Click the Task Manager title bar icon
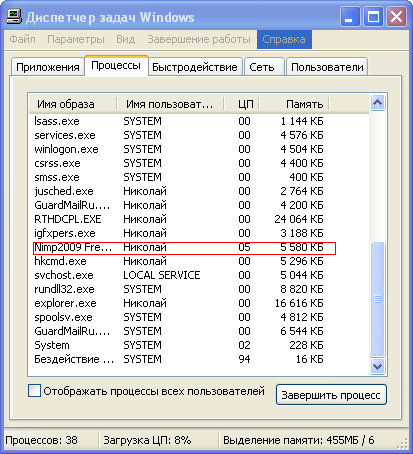The image size is (413, 454). [x=14, y=17]
